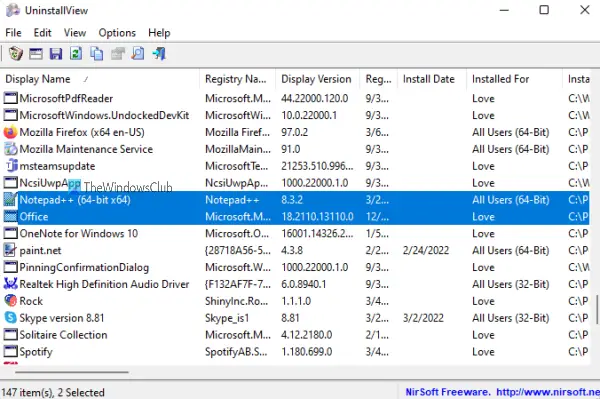Click the 147 item(s), 2 Selected status text
The width and height of the screenshot is (600, 399).
point(53,392)
